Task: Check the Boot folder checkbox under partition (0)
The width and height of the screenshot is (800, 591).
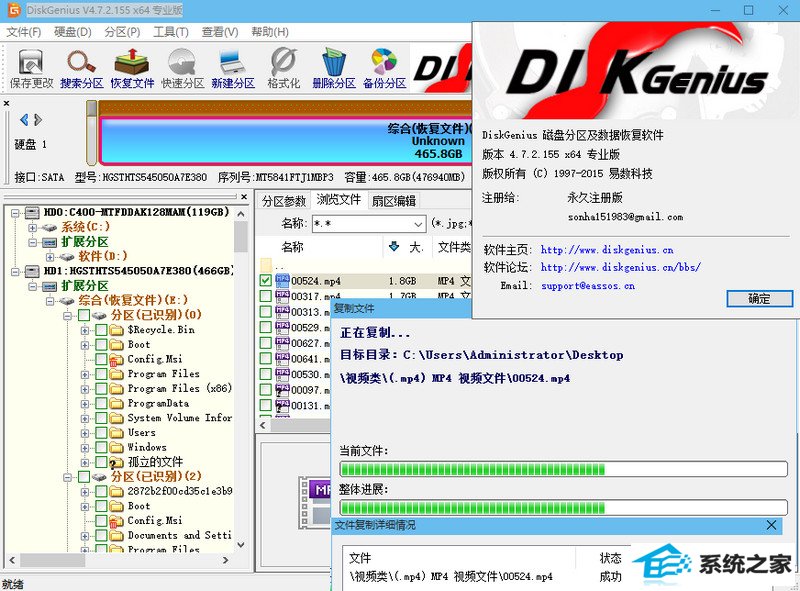Action: coord(101,345)
